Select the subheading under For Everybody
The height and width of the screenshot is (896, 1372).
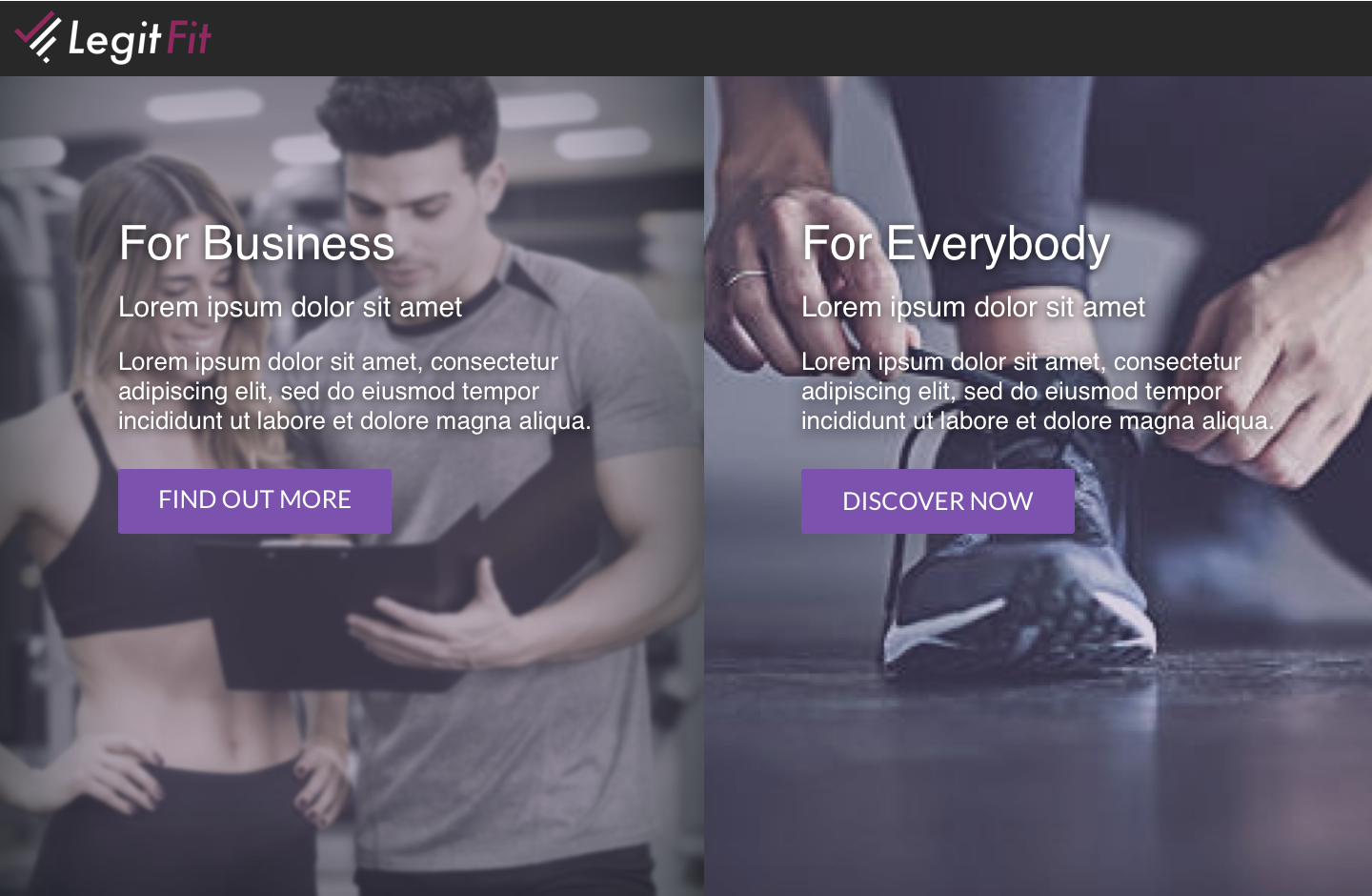pyautogui.click(x=973, y=307)
